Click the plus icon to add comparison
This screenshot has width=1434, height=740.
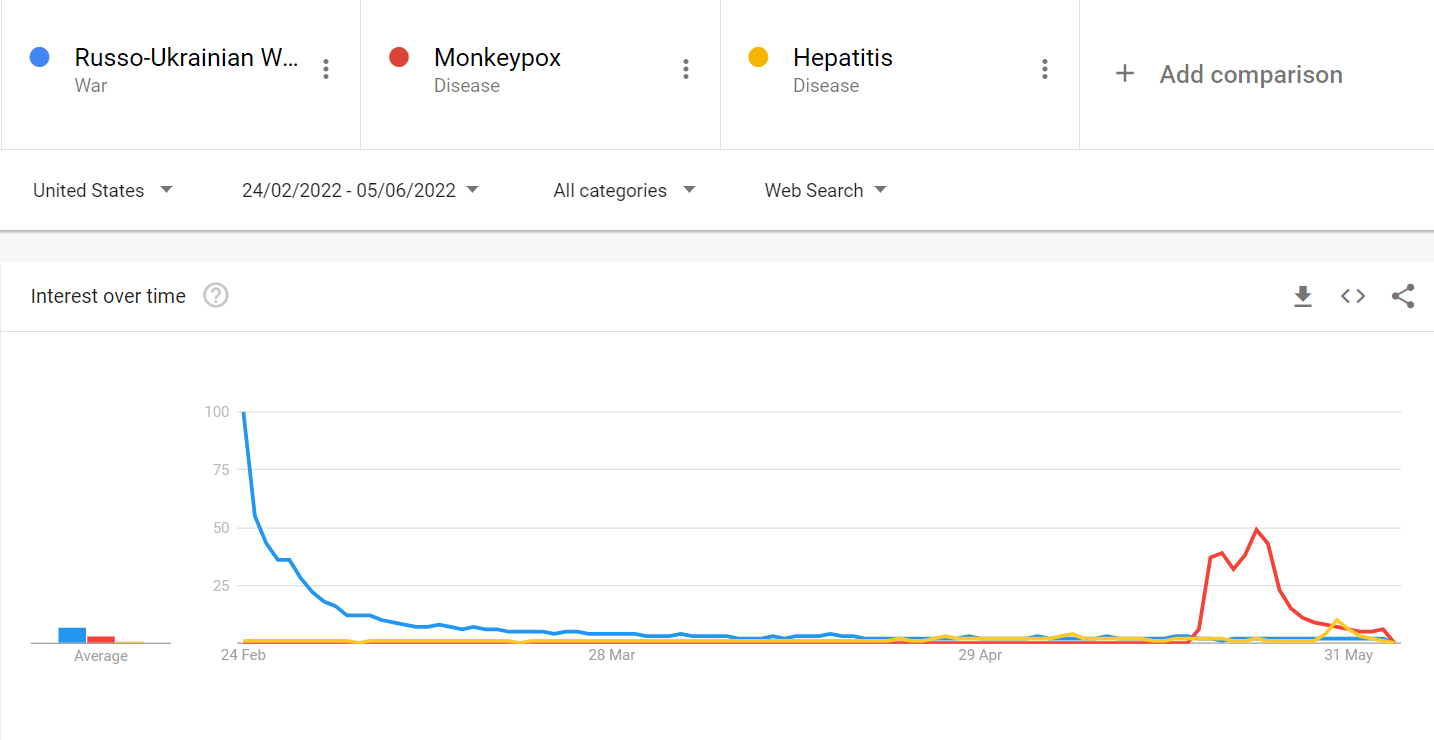1124,74
